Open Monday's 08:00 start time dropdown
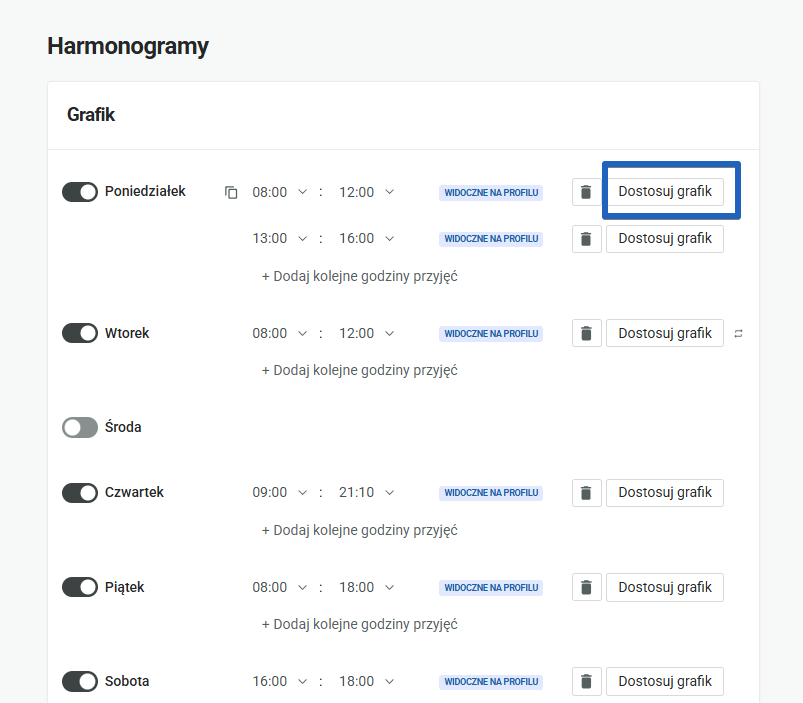Screen dimensions: 803x703 (279, 191)
